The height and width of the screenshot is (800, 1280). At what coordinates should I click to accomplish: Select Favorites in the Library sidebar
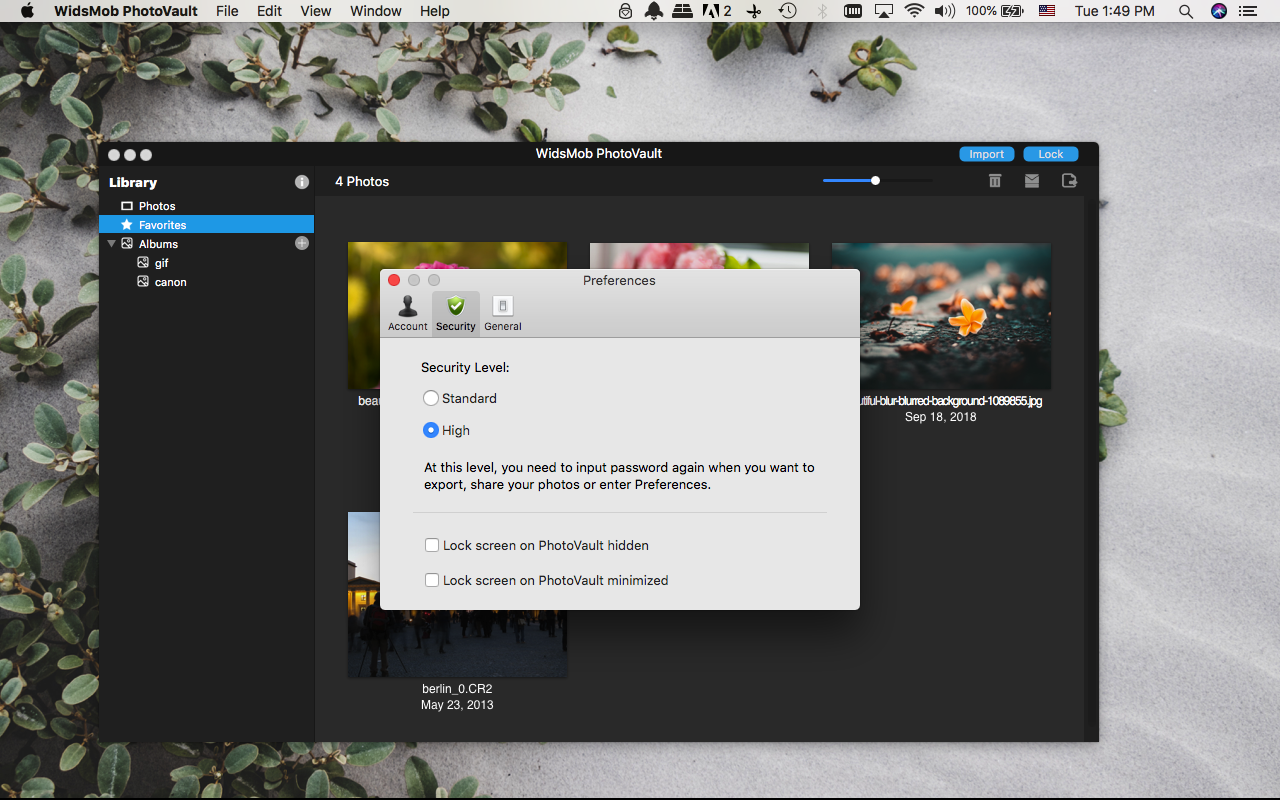point(207,225)
